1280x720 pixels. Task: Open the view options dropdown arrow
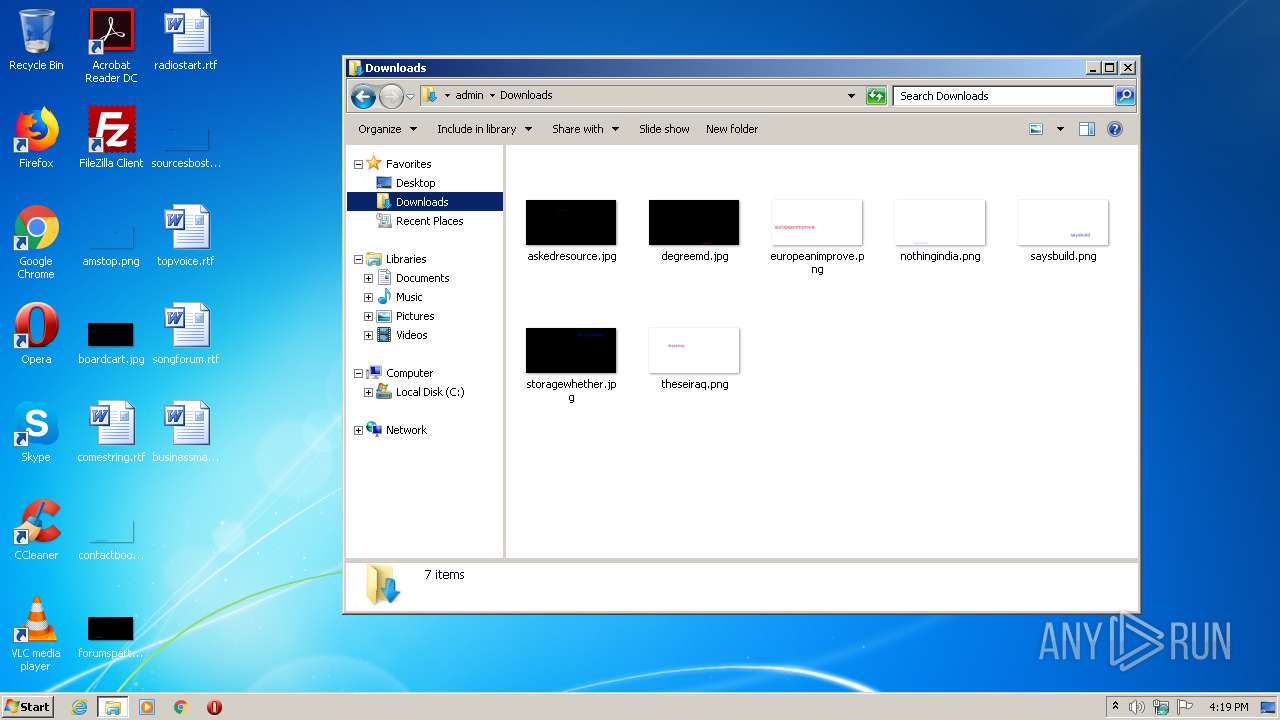pos(1060,129)
